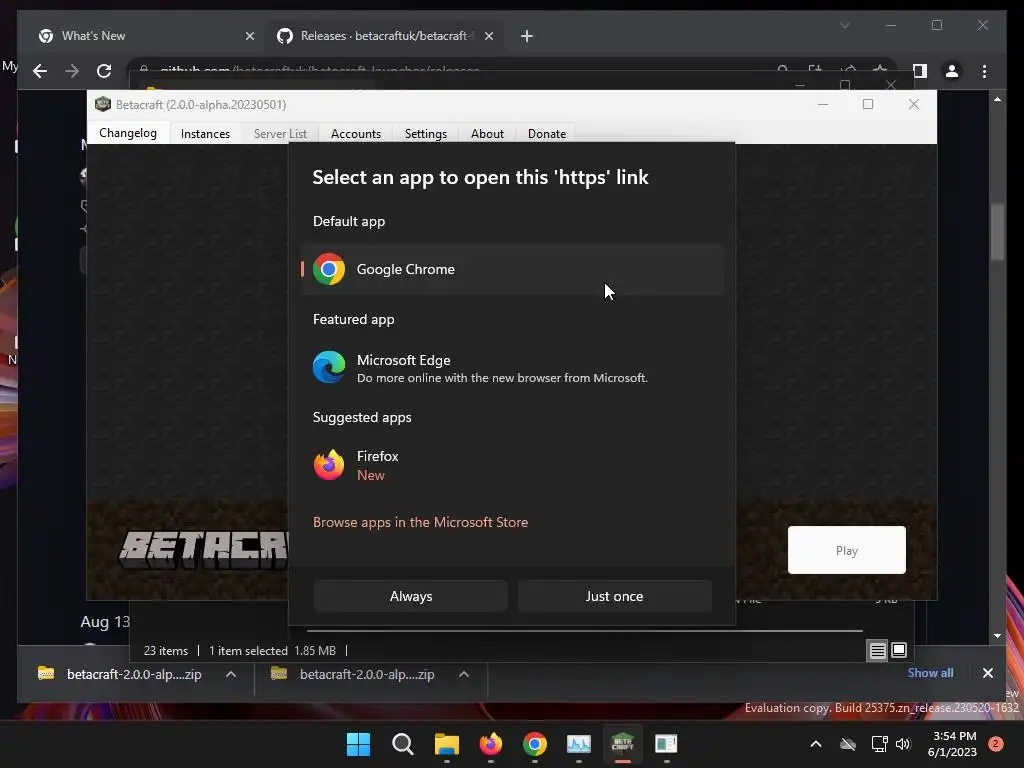Click the Always button
This screenshot has height=768, width=1024.
411,596
